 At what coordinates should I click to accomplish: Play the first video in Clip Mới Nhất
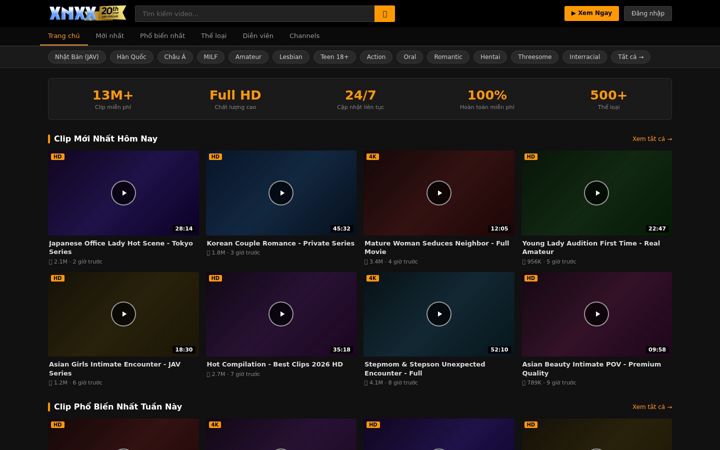[x=124, y=193]
